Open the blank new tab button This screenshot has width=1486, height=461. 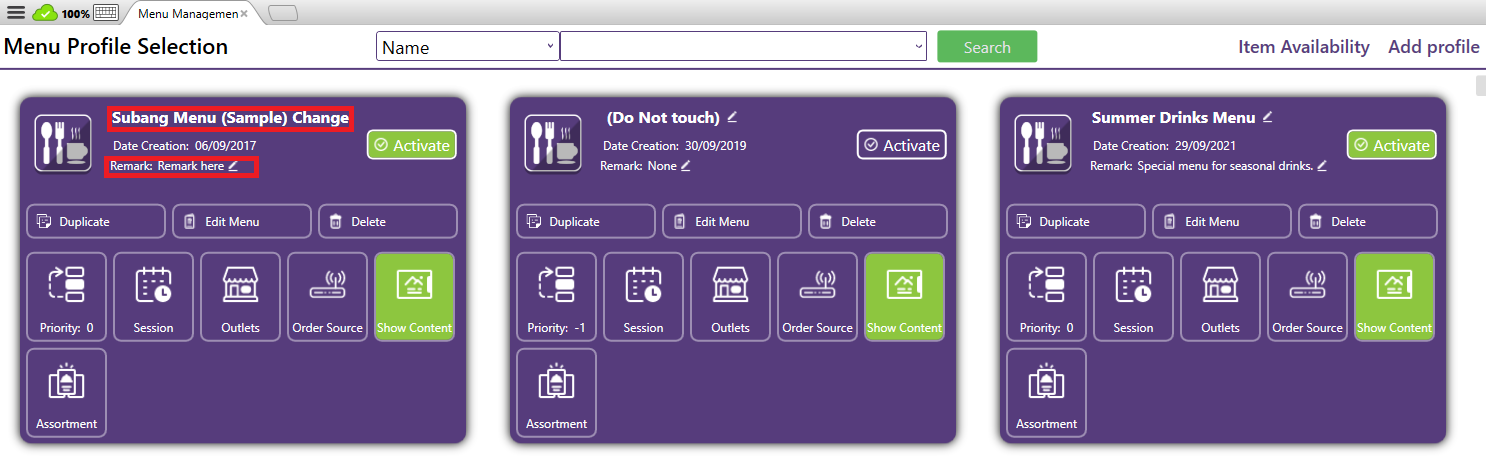coord(283,13)
